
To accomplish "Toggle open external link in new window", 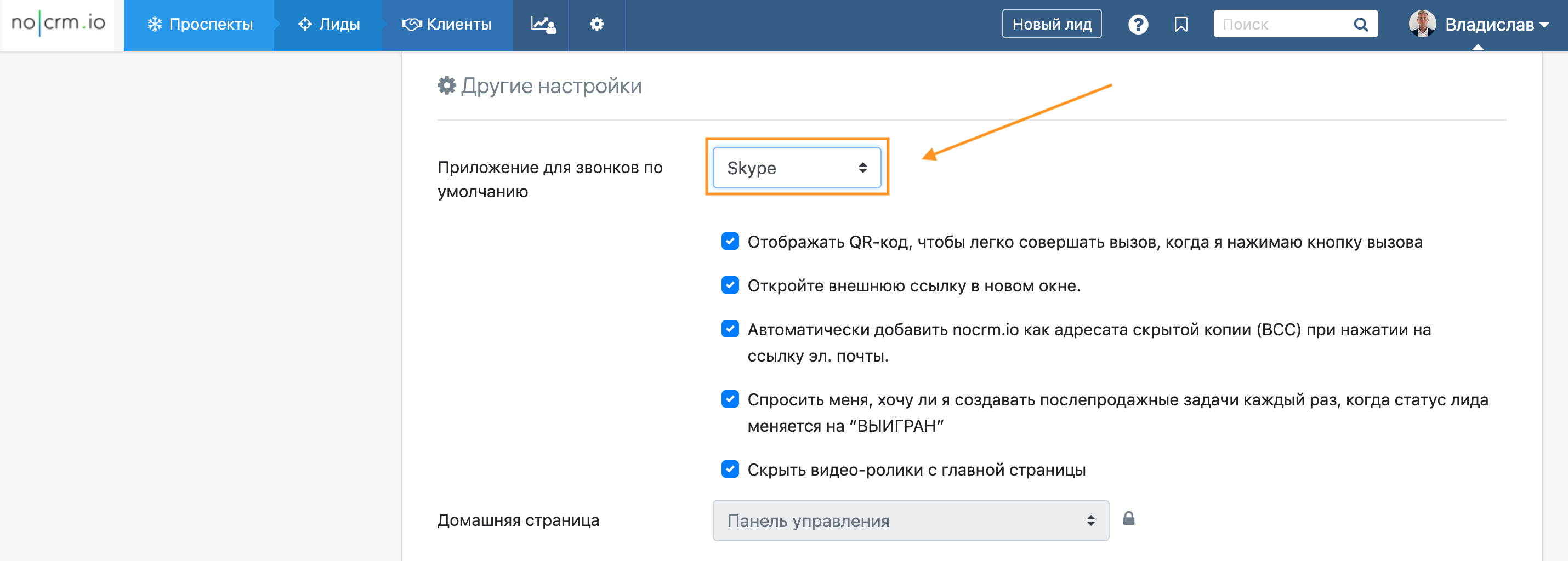I will 730,285.
